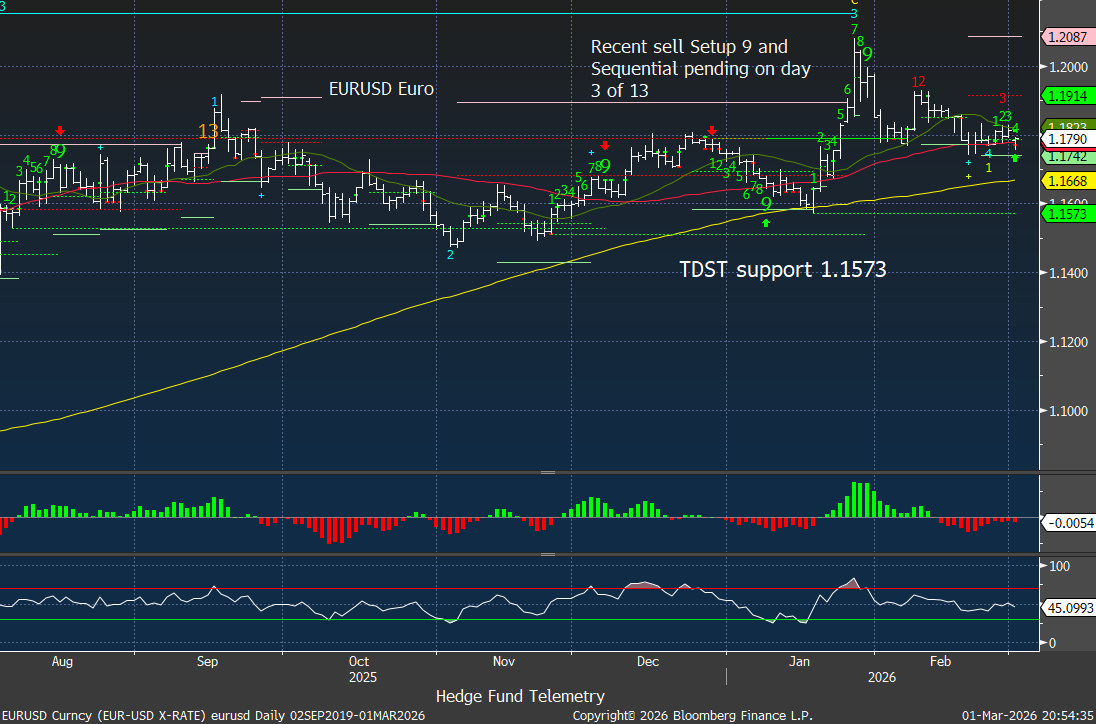Click the red arrow above late November's 9

(605, 146)
